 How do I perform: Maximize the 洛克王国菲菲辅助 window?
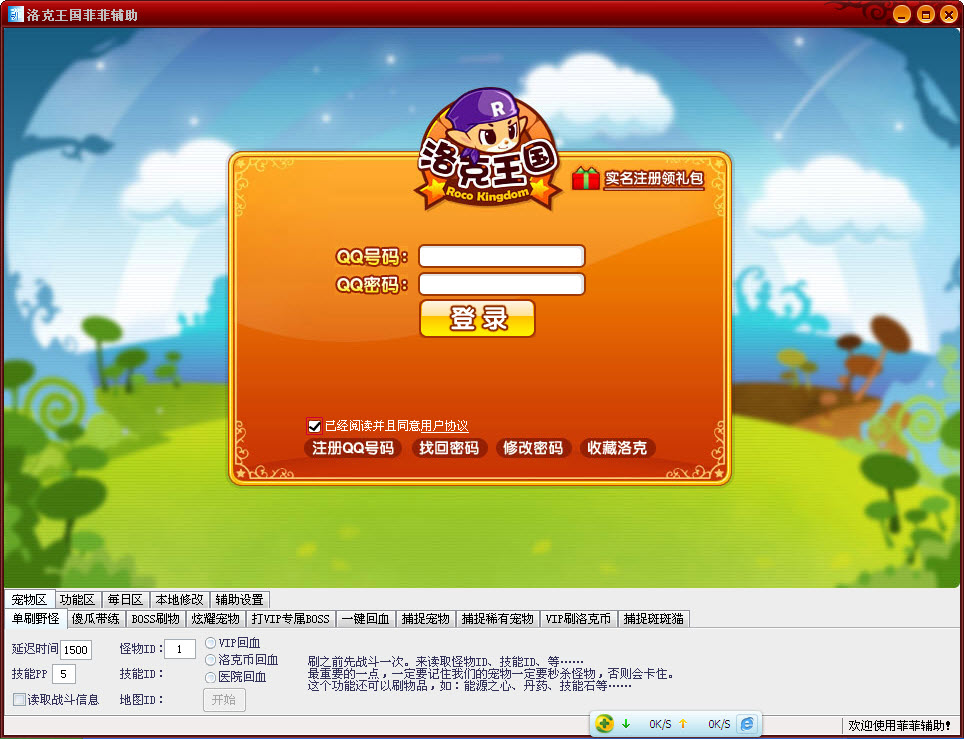[925, 14]
